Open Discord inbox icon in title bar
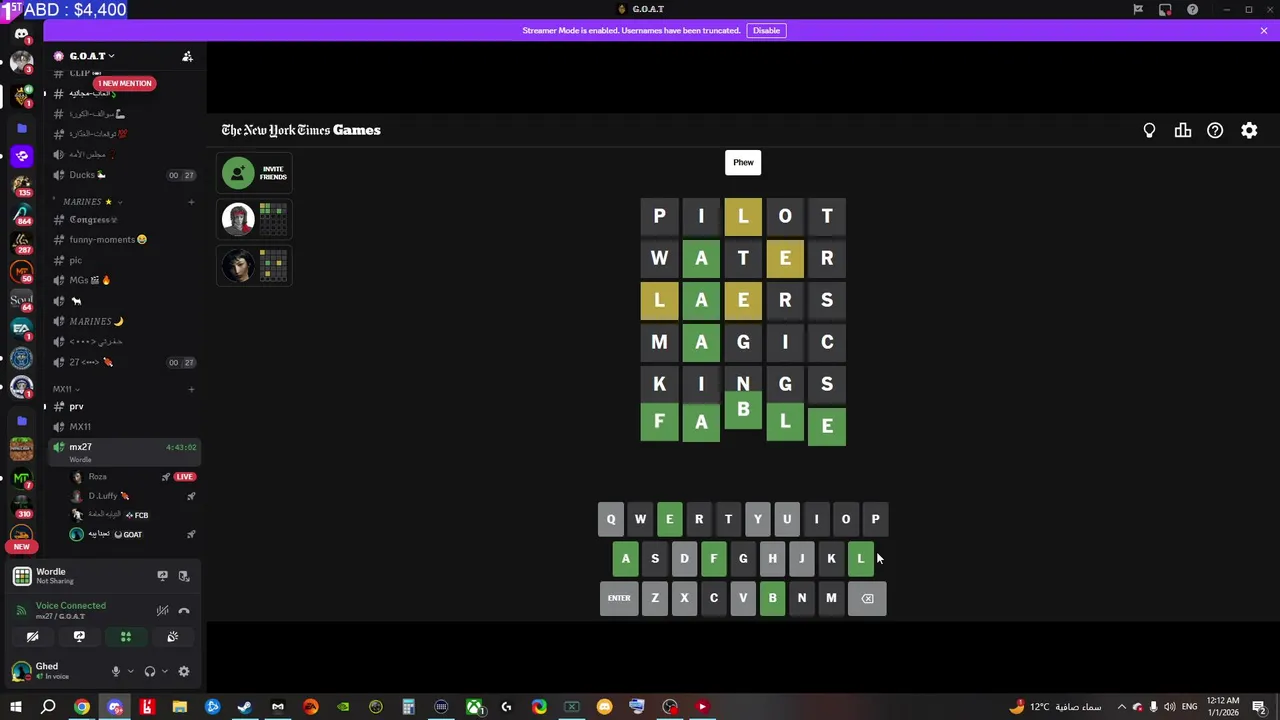This screenshot has height=720, width=1280. 1165,9
